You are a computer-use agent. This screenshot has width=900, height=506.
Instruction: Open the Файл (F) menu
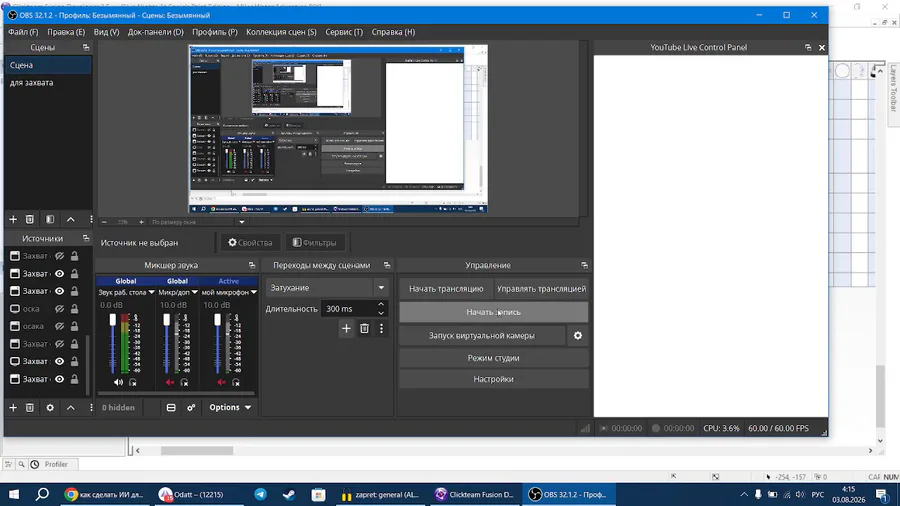pyautogui.click(x=23, y=32)
